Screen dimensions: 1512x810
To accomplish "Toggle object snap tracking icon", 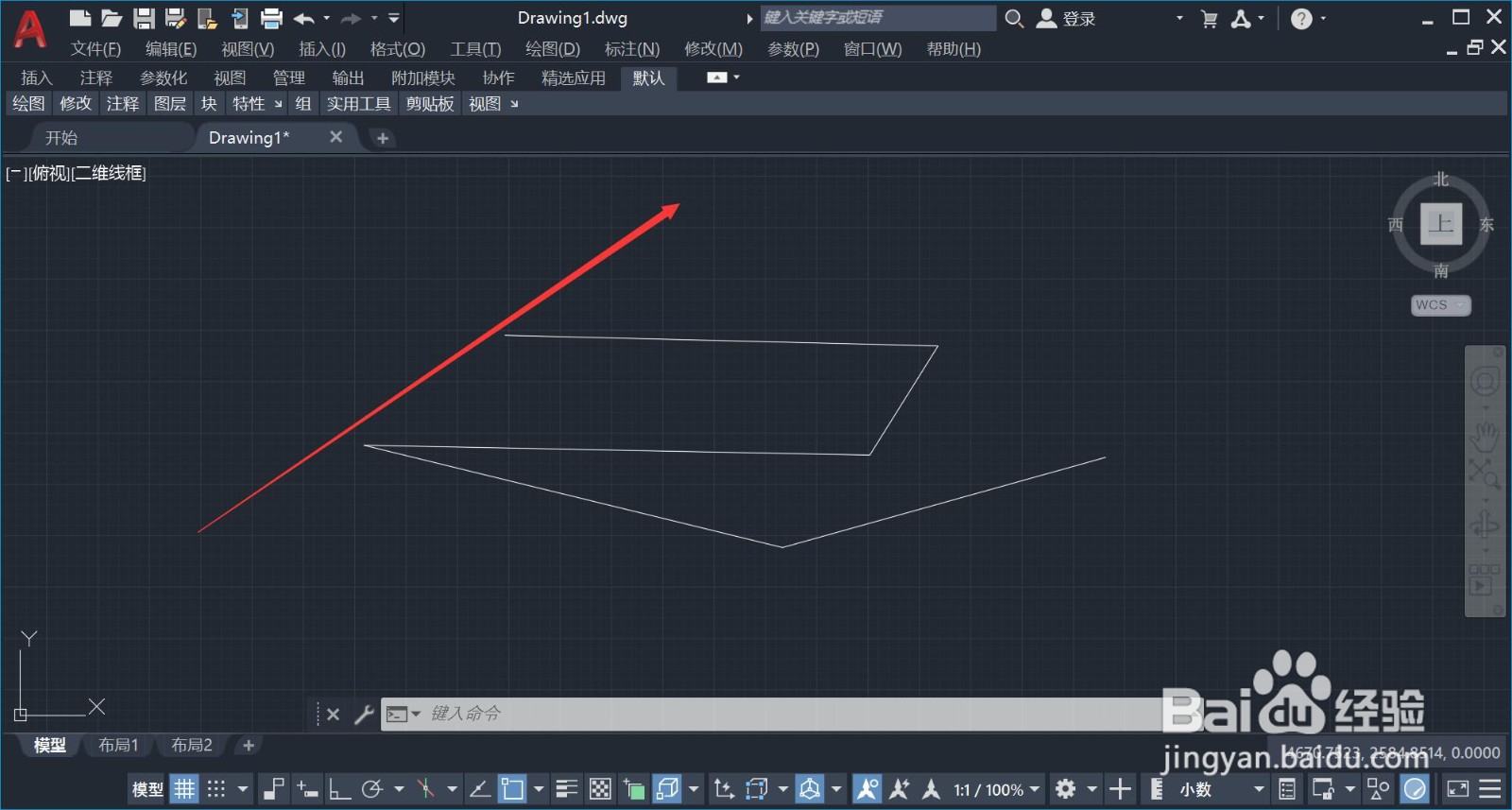I will point(479,788).
